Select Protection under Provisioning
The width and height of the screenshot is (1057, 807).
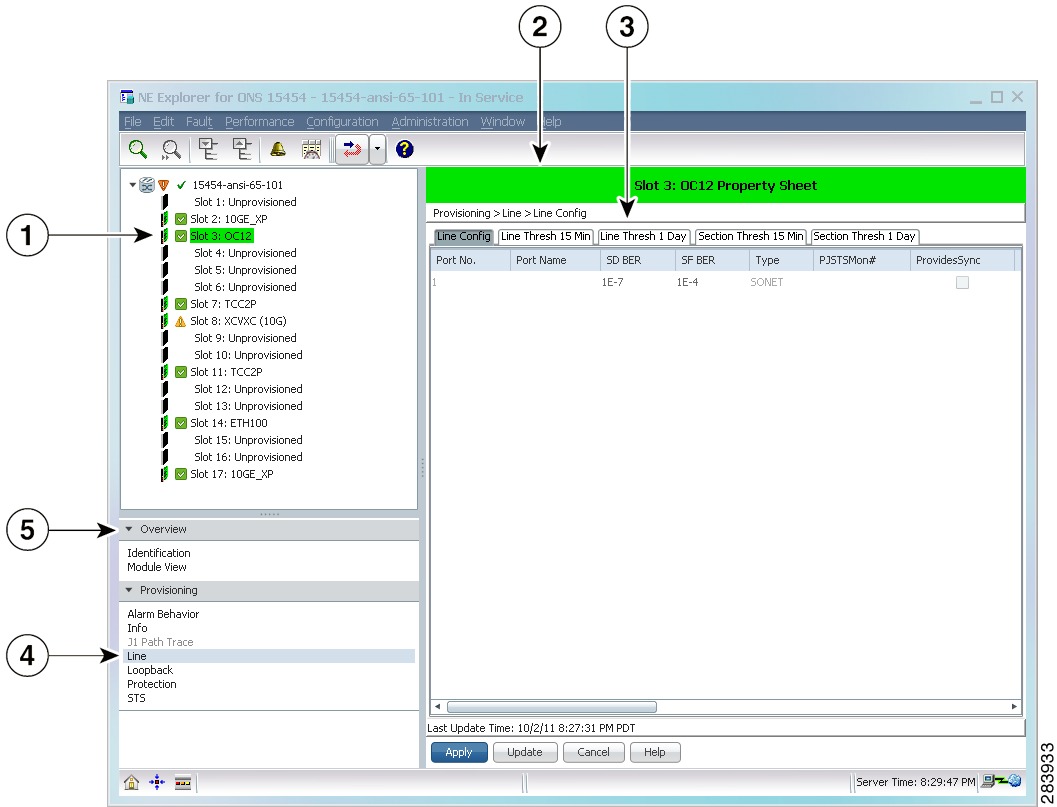point(152,684)
